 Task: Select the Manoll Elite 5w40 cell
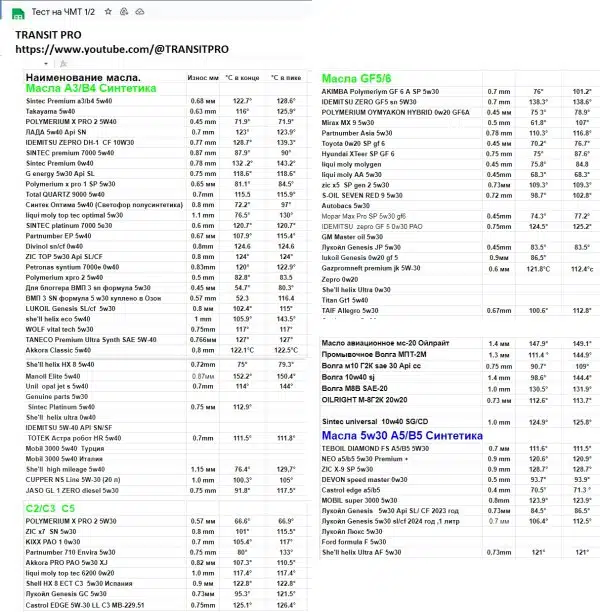pos(53,376)
